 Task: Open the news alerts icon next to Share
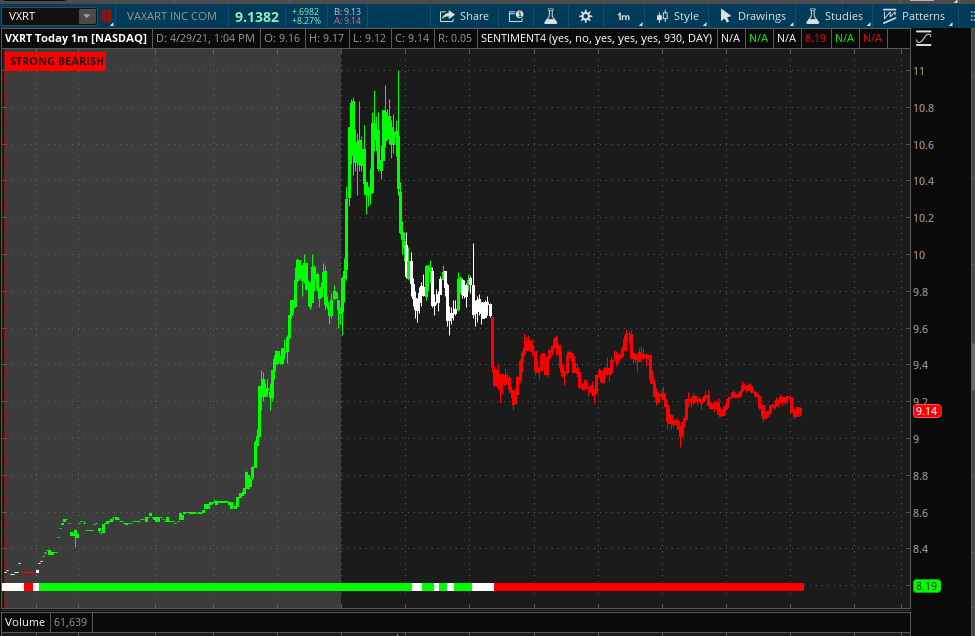(x=516, y=16)
